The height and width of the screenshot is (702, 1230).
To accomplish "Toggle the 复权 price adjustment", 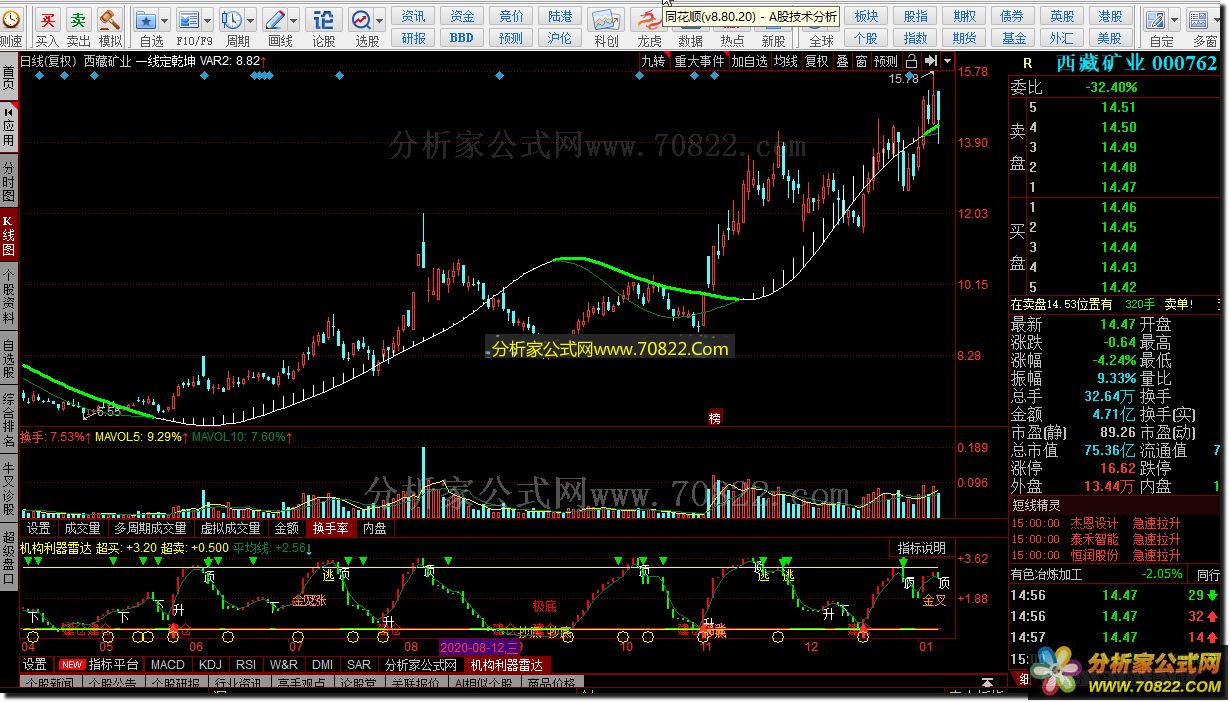I will point(816,61).
